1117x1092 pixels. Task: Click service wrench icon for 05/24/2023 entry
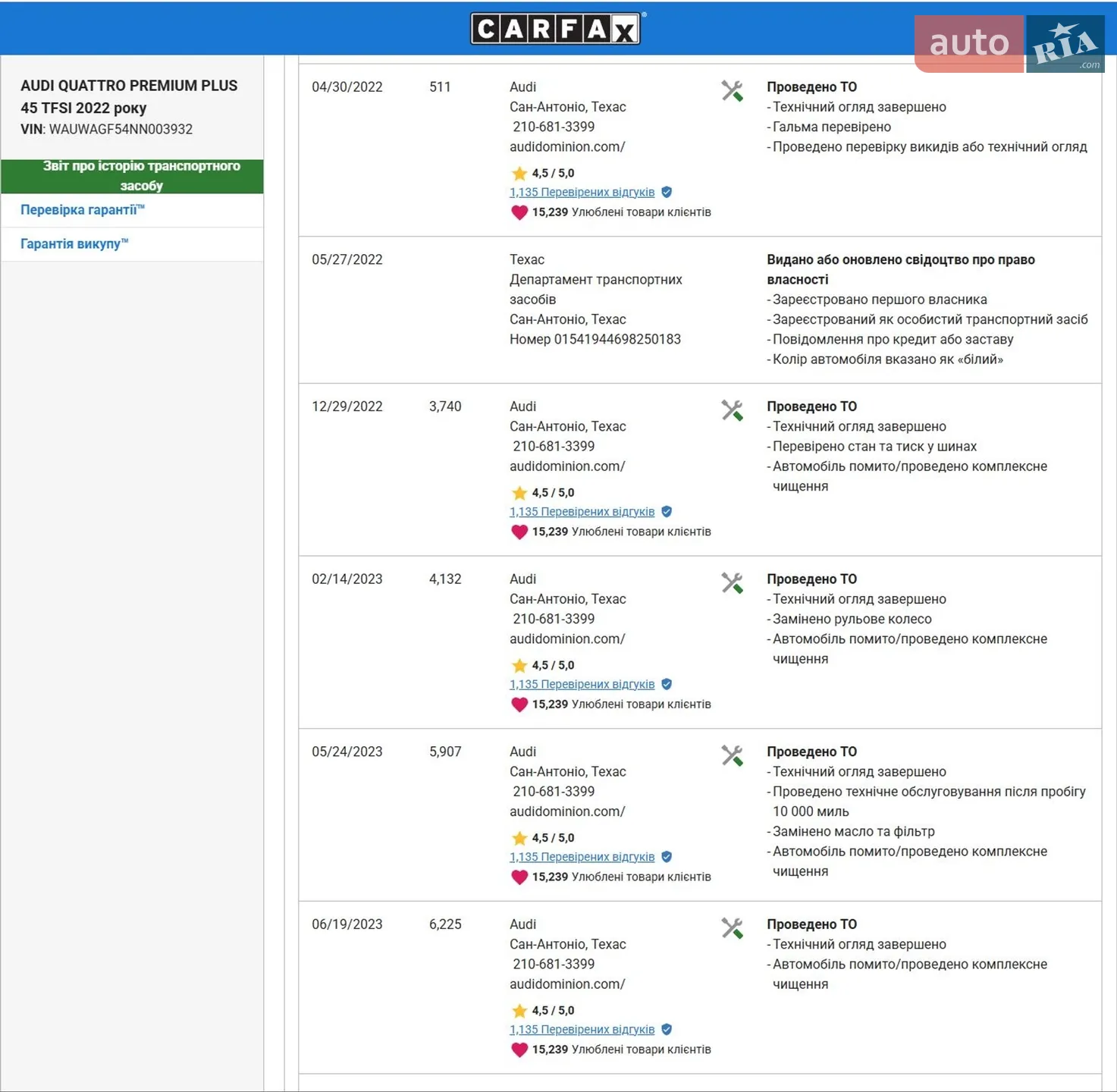(x=732, y=755)
